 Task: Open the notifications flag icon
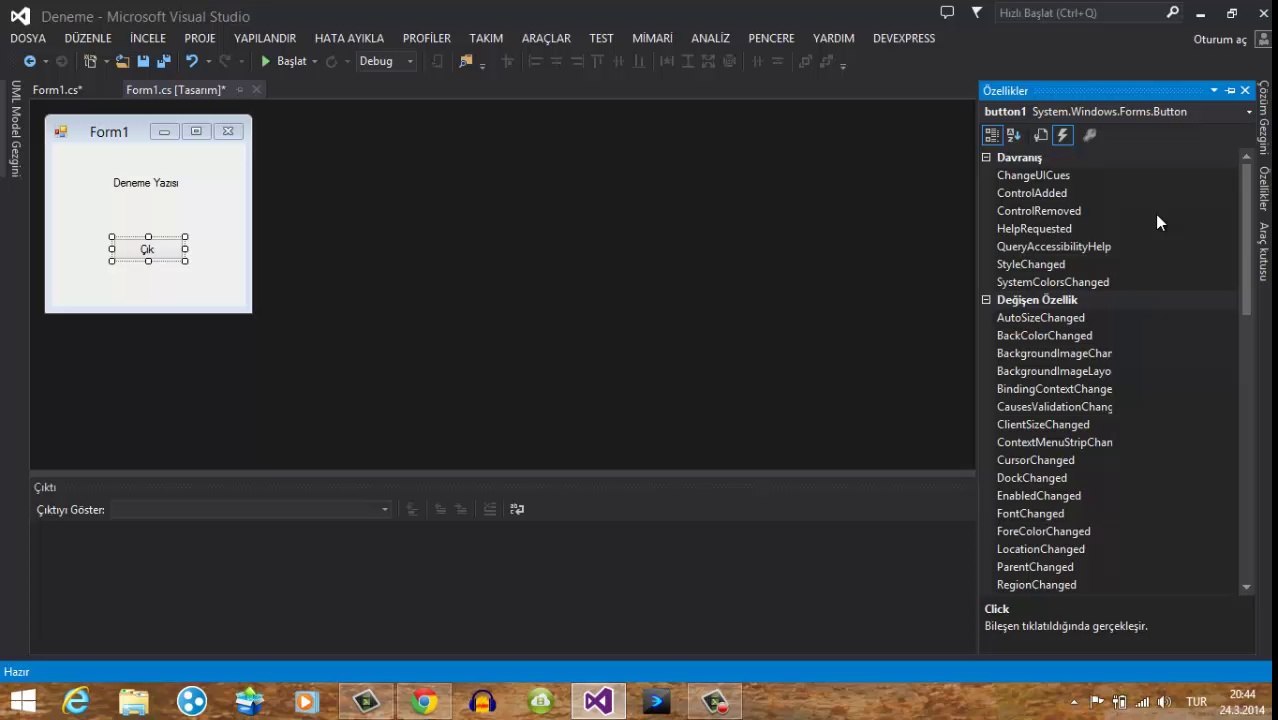click(x=977, y=13)
